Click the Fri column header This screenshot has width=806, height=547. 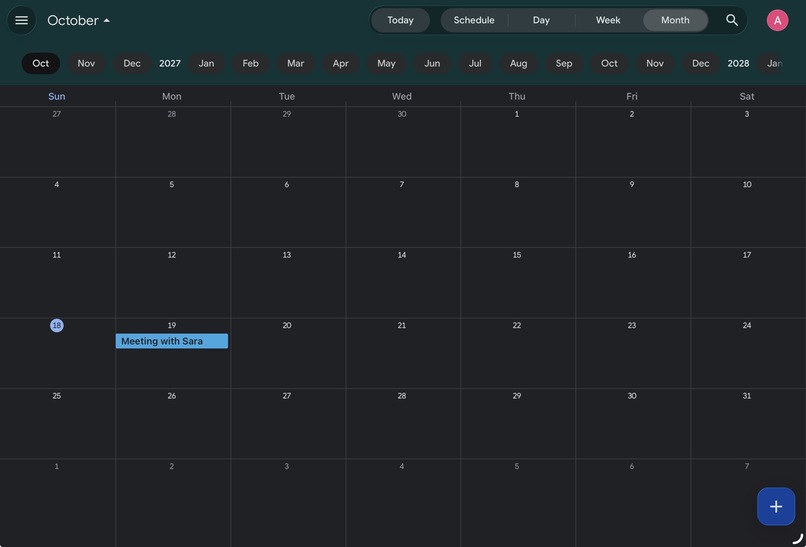[x=632, y=96]
